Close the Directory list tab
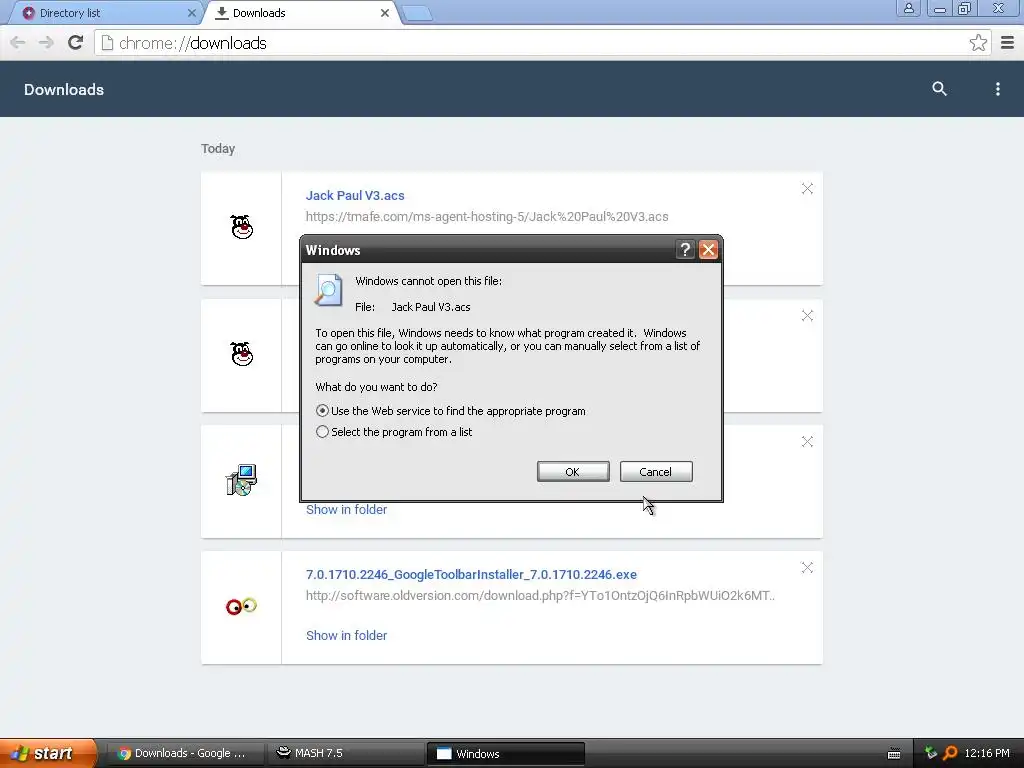The height and width of the screenshot is (768, 1024). (x=191, y=13)
